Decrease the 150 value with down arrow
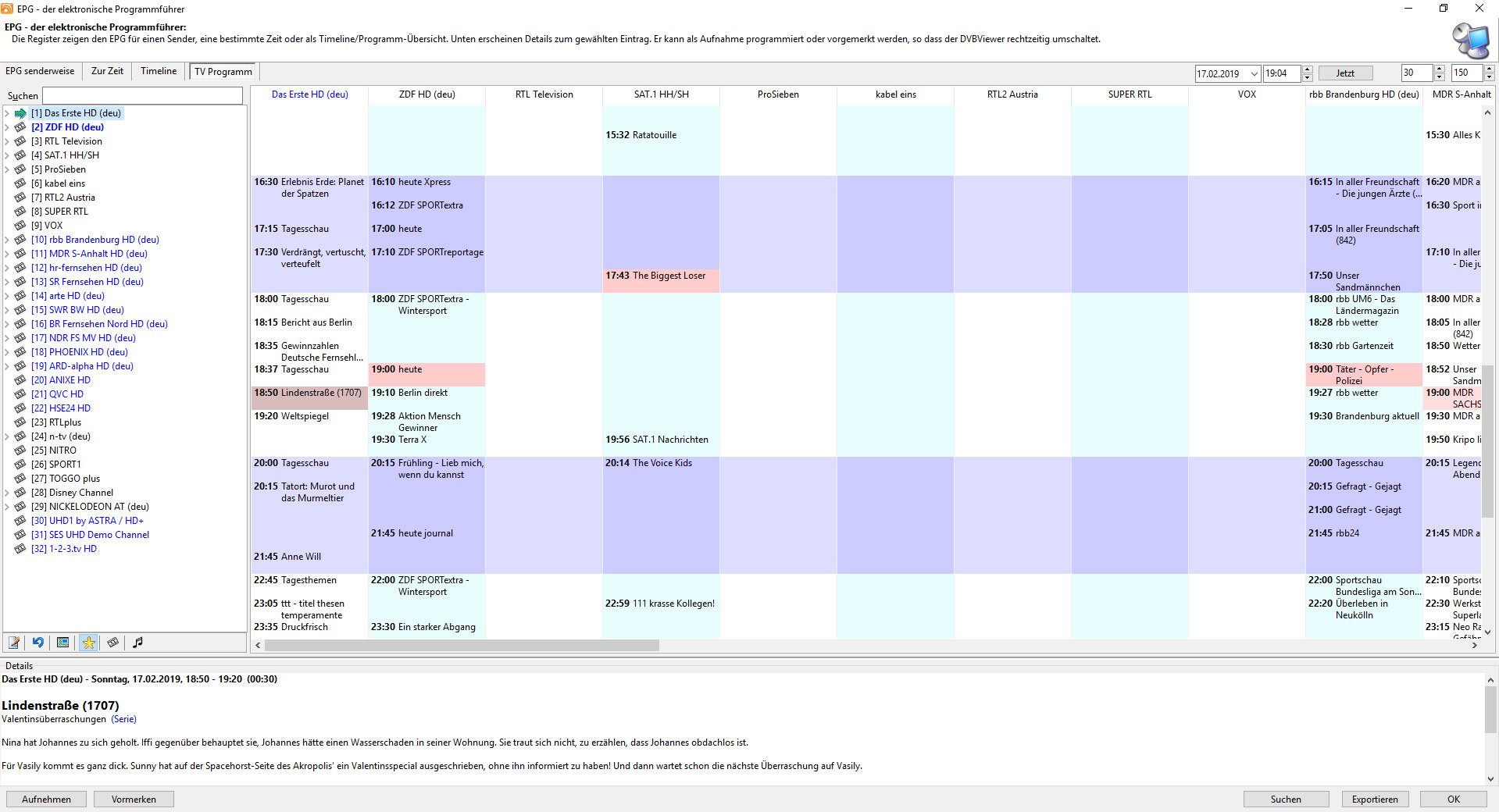 (1489, 77)
